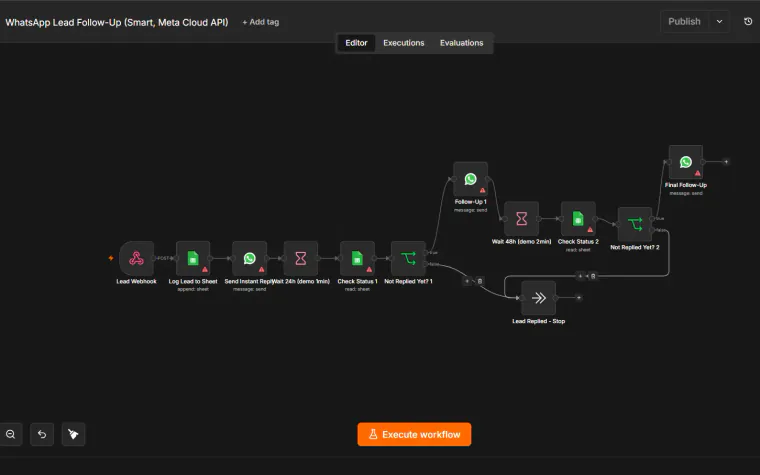Click the true output handle of Not Replied Yet? 1
Viewport: 760px width, 475px height.
(426, 253)
